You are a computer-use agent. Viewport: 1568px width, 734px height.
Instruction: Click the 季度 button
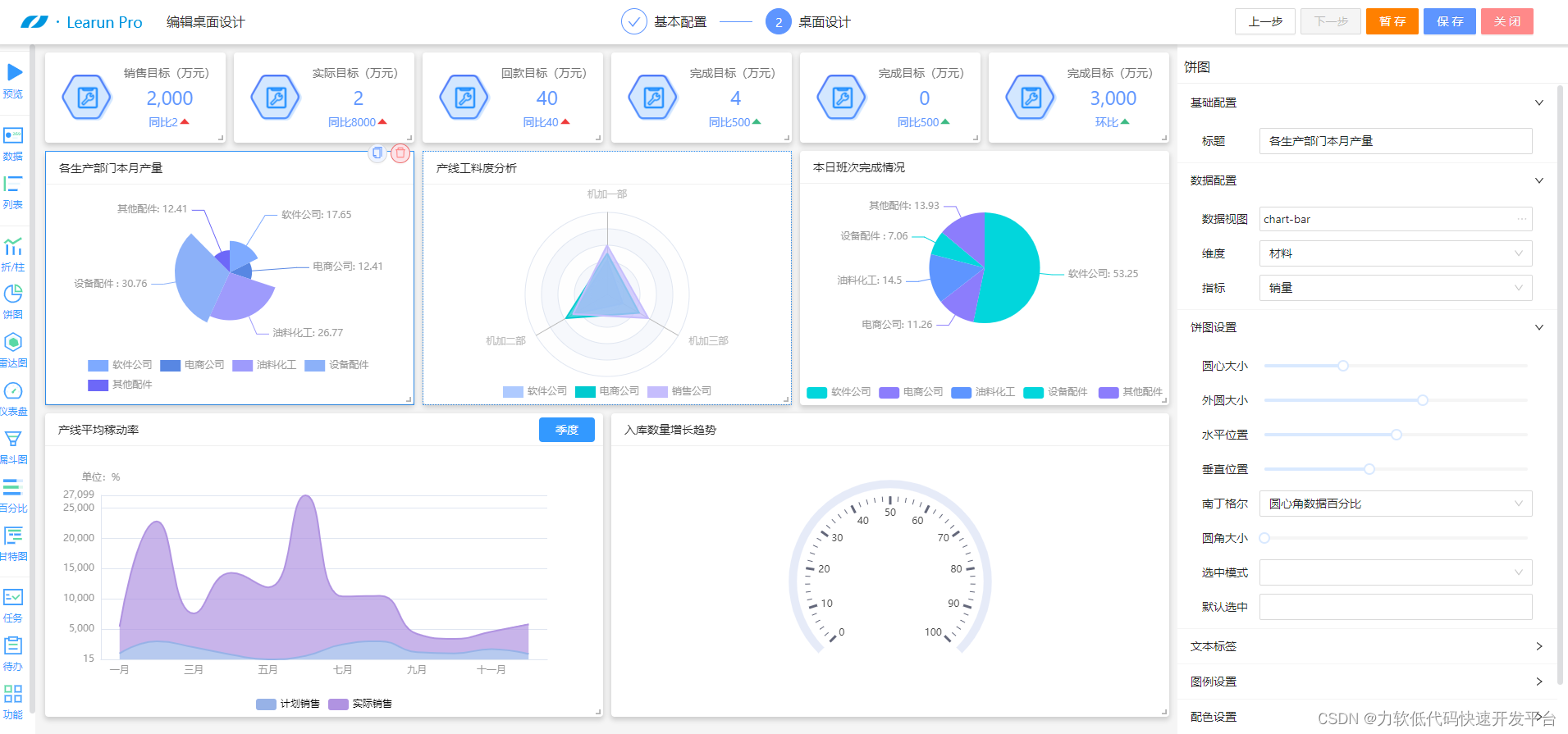pyautogui.click(x=567, y=430)
